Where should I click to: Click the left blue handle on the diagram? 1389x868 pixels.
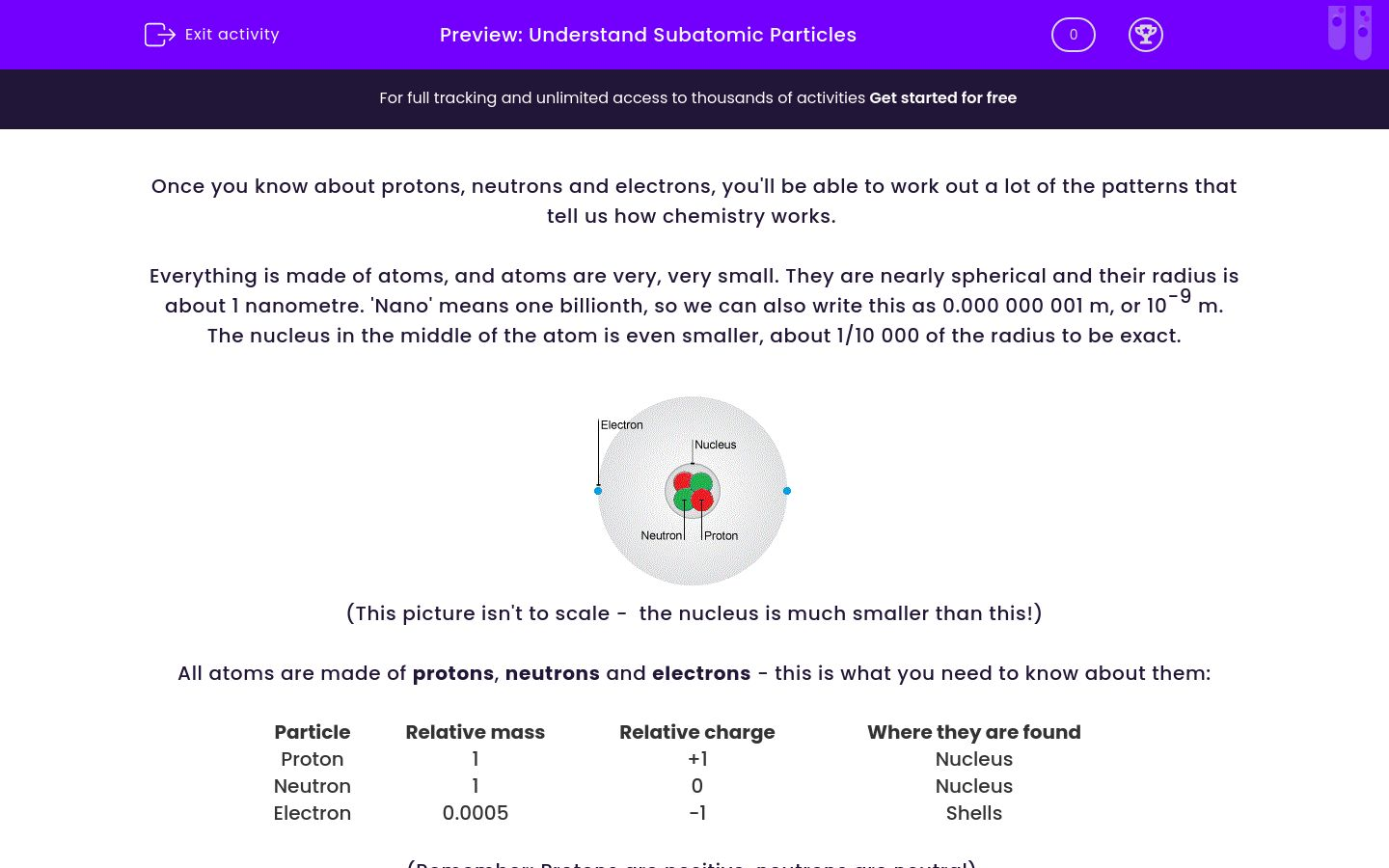[597, 491]
